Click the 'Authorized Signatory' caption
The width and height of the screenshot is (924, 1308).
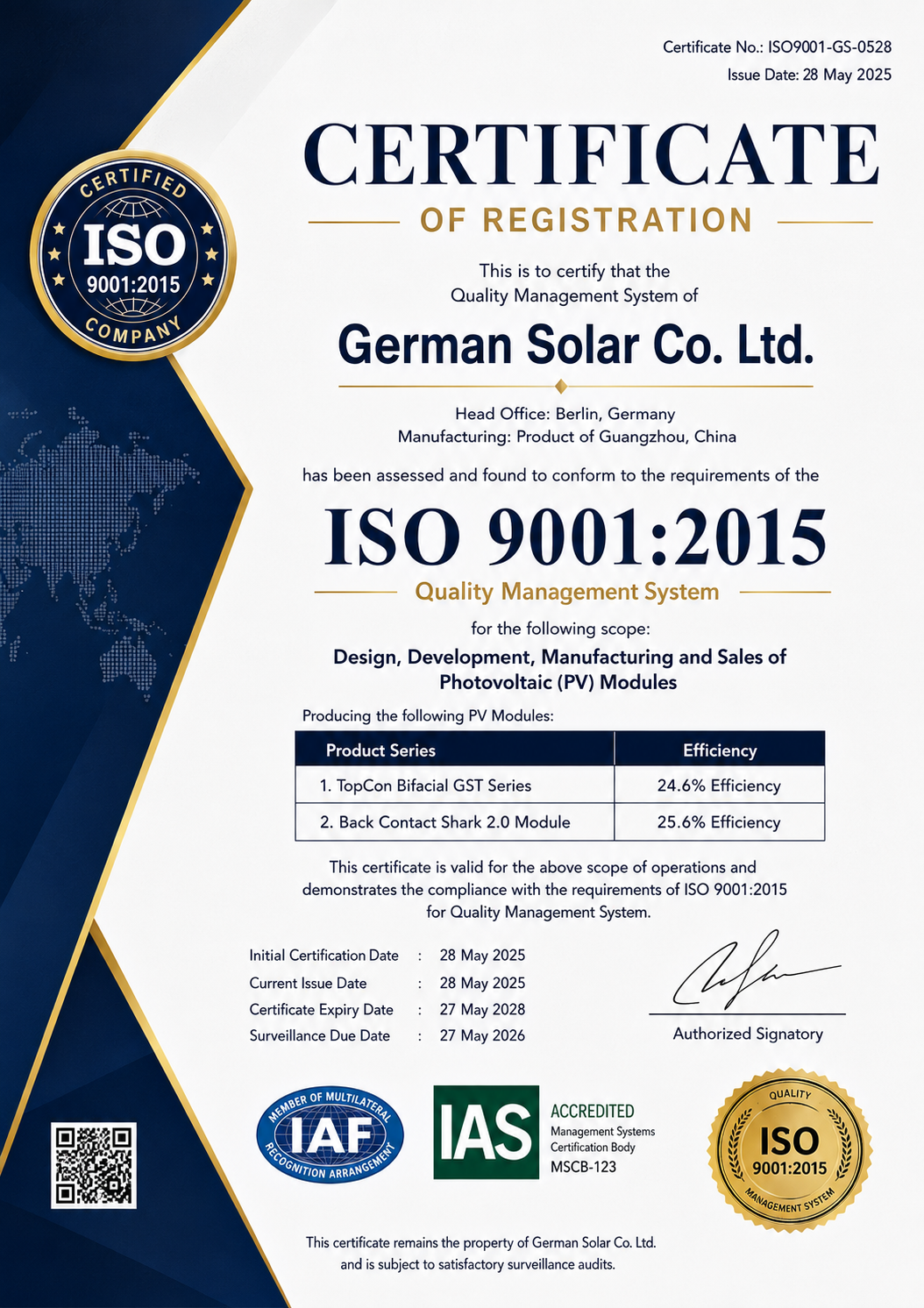point(748,1034)
